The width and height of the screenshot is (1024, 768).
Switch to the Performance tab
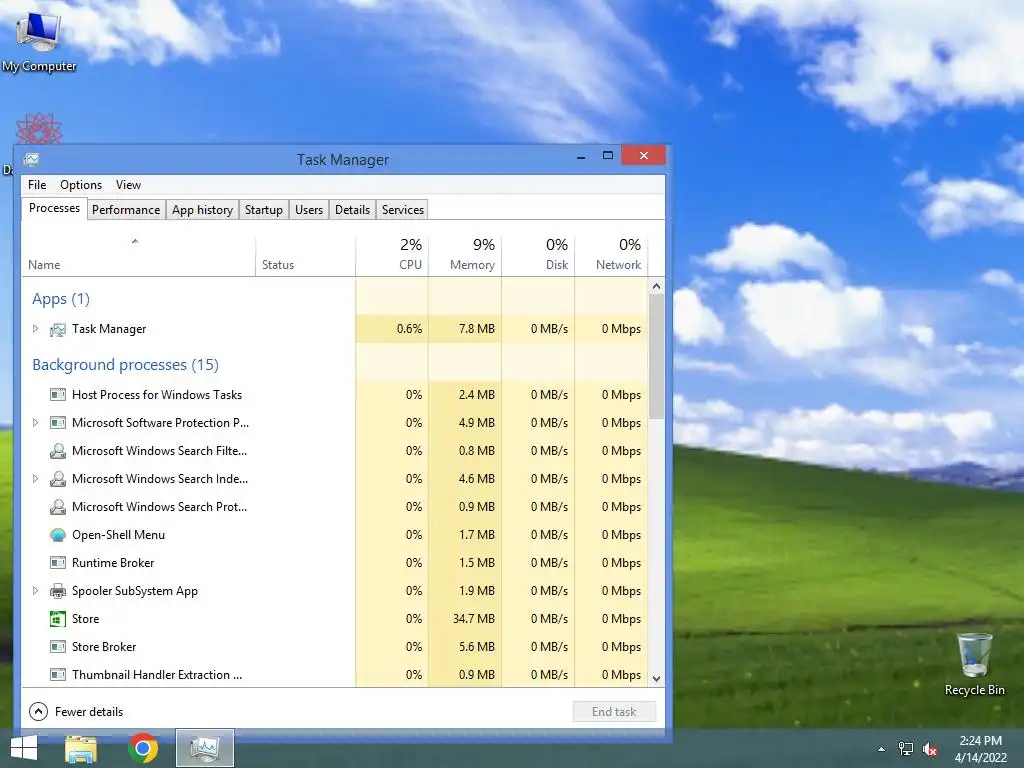click(126, 210)
